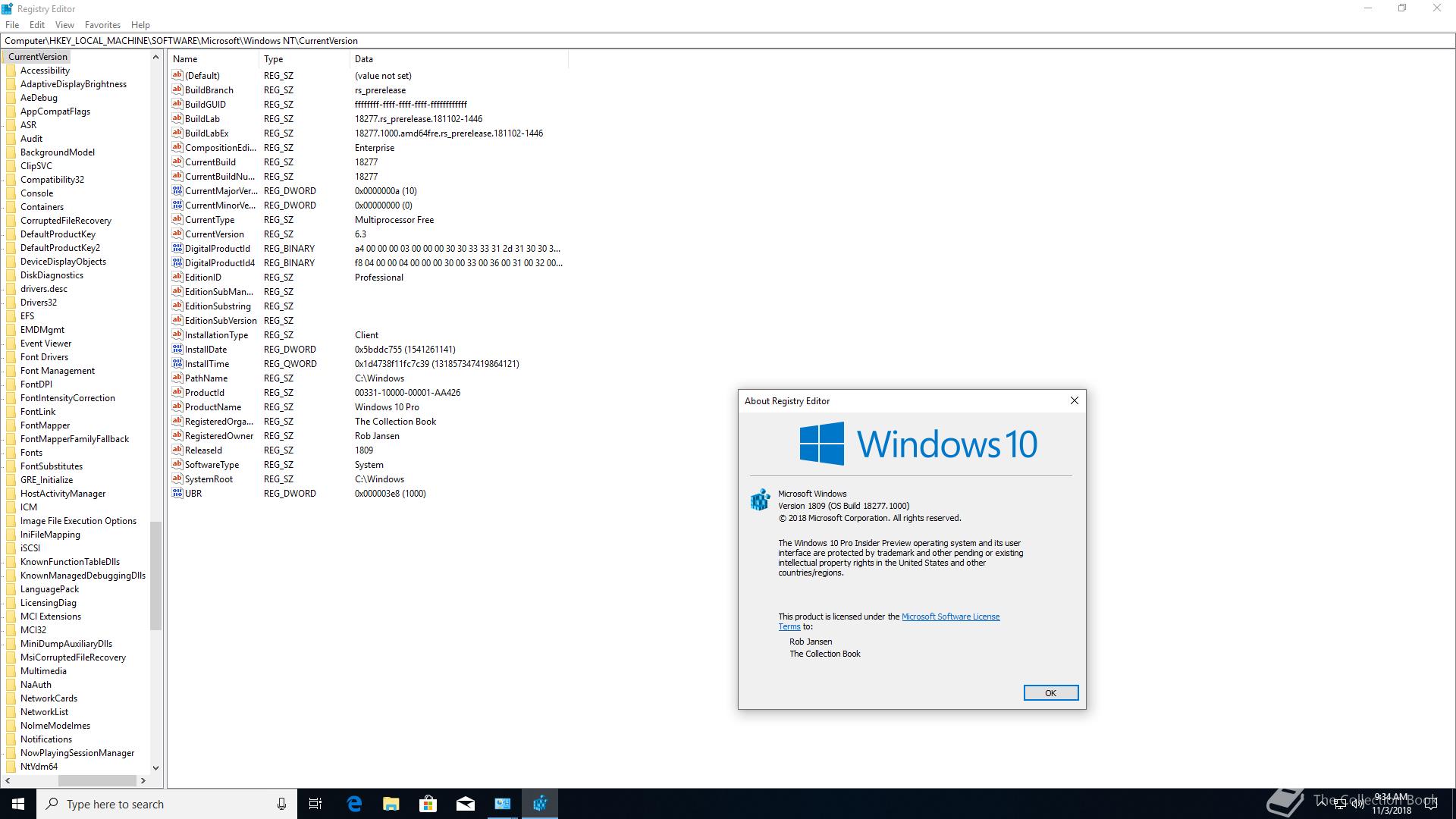Select the InstallTime QWORD icon

pos(177,363)
